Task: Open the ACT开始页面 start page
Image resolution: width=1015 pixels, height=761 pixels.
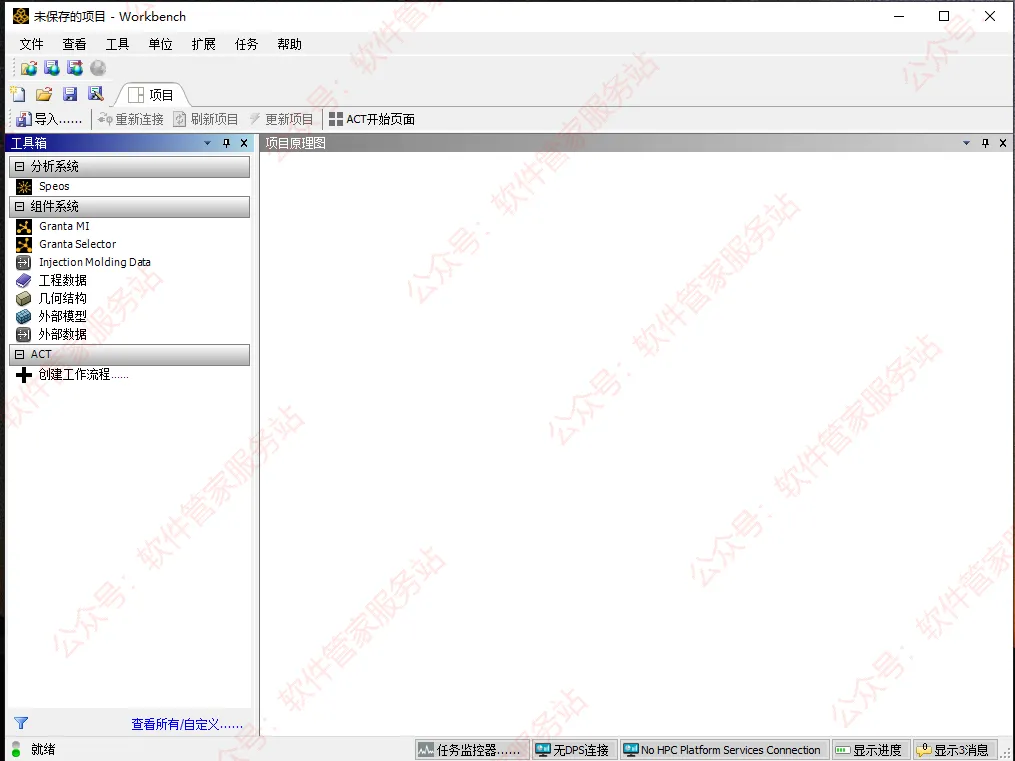Action: point(372,119)
